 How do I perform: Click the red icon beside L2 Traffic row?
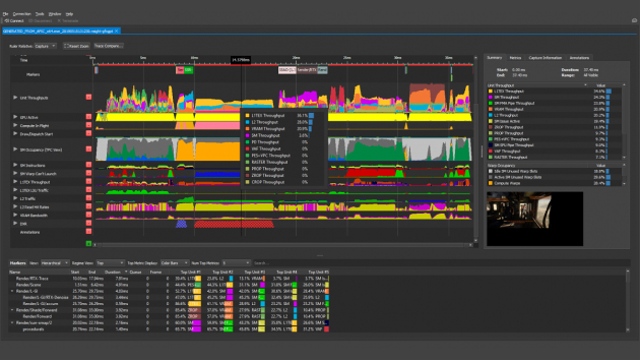click(x=89, y=198)
